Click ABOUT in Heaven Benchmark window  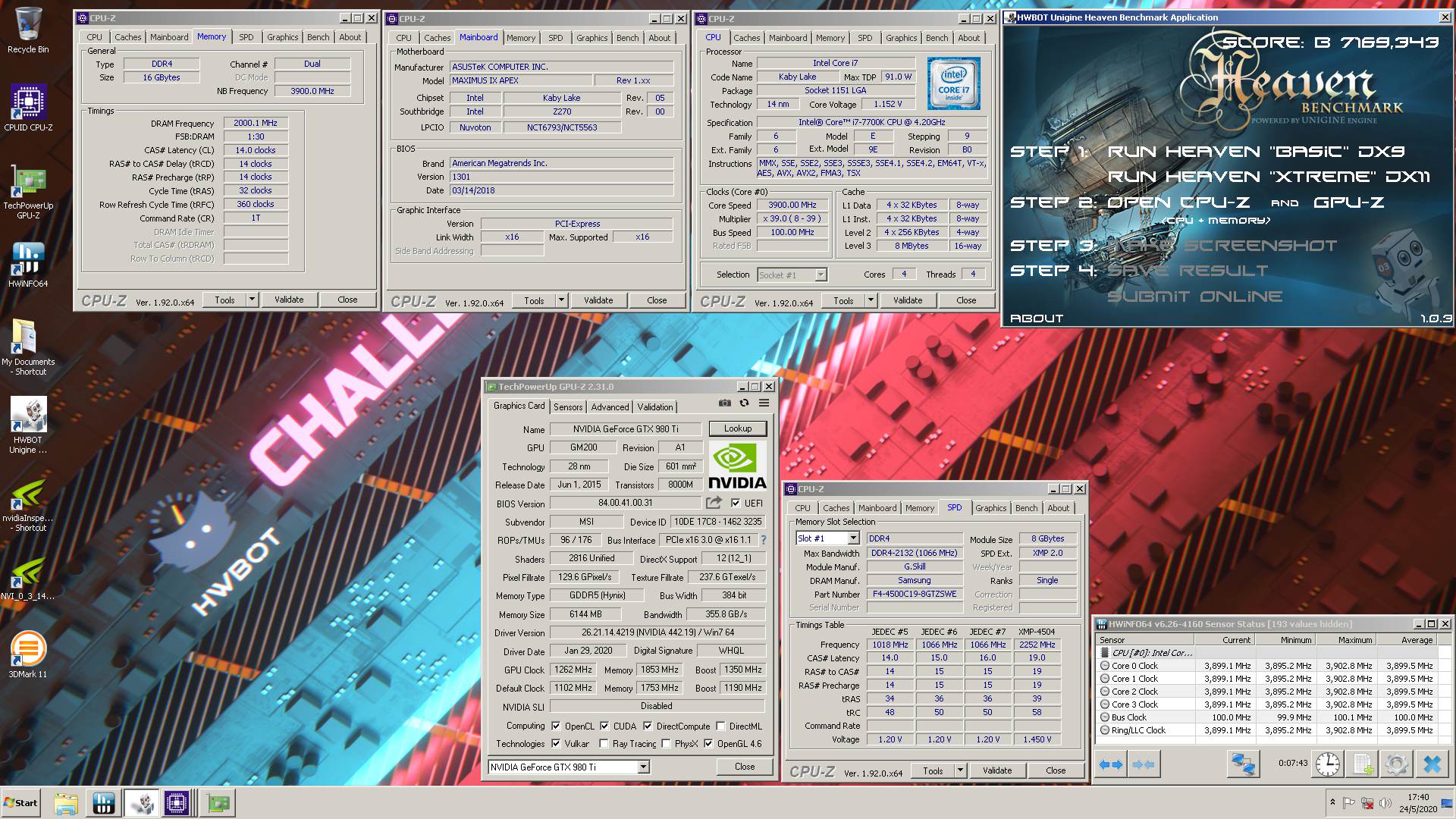click(x=1037, y=318)
